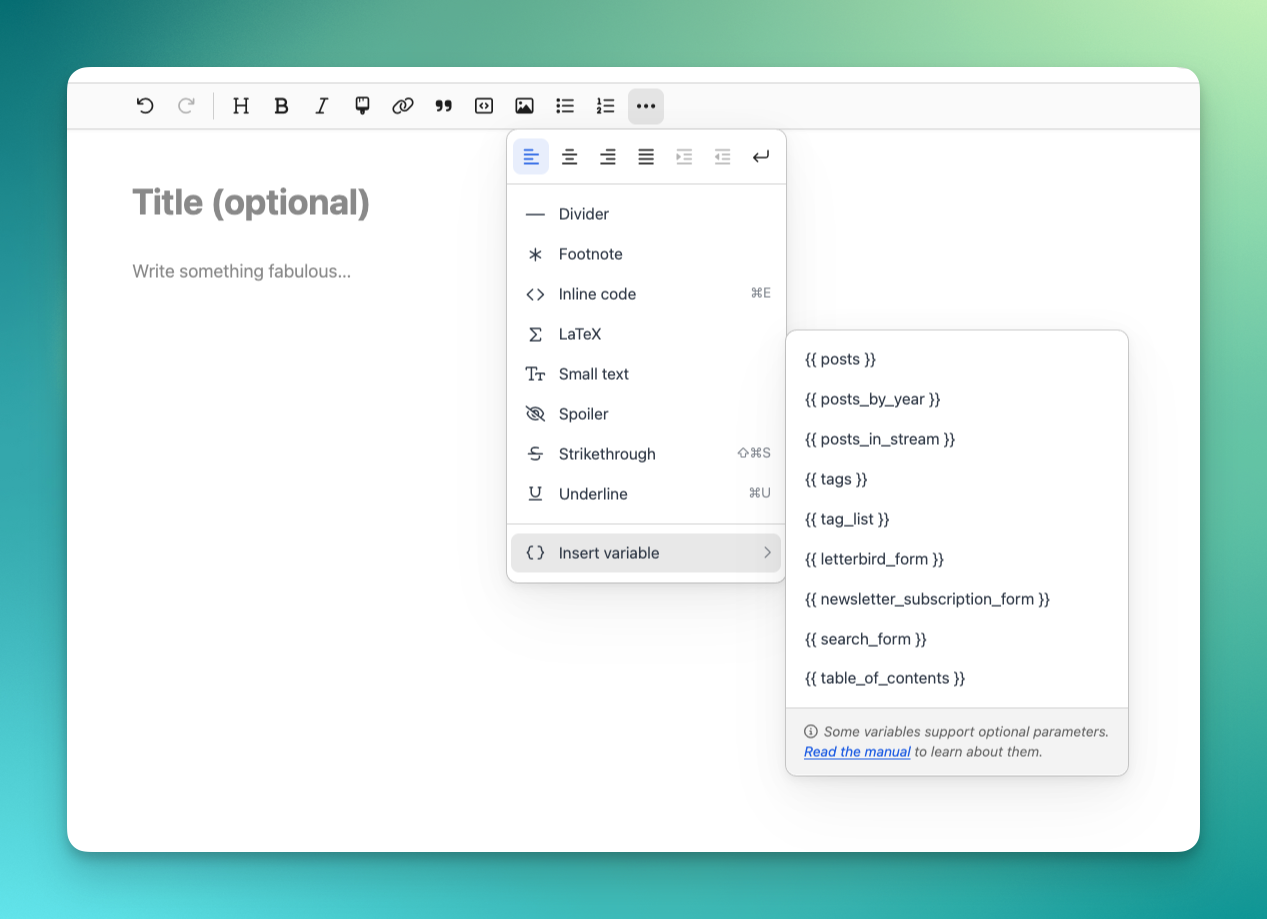Click the greyed-out redo icon
This screenshot has height=919, width=1267.
pos(186,106)
